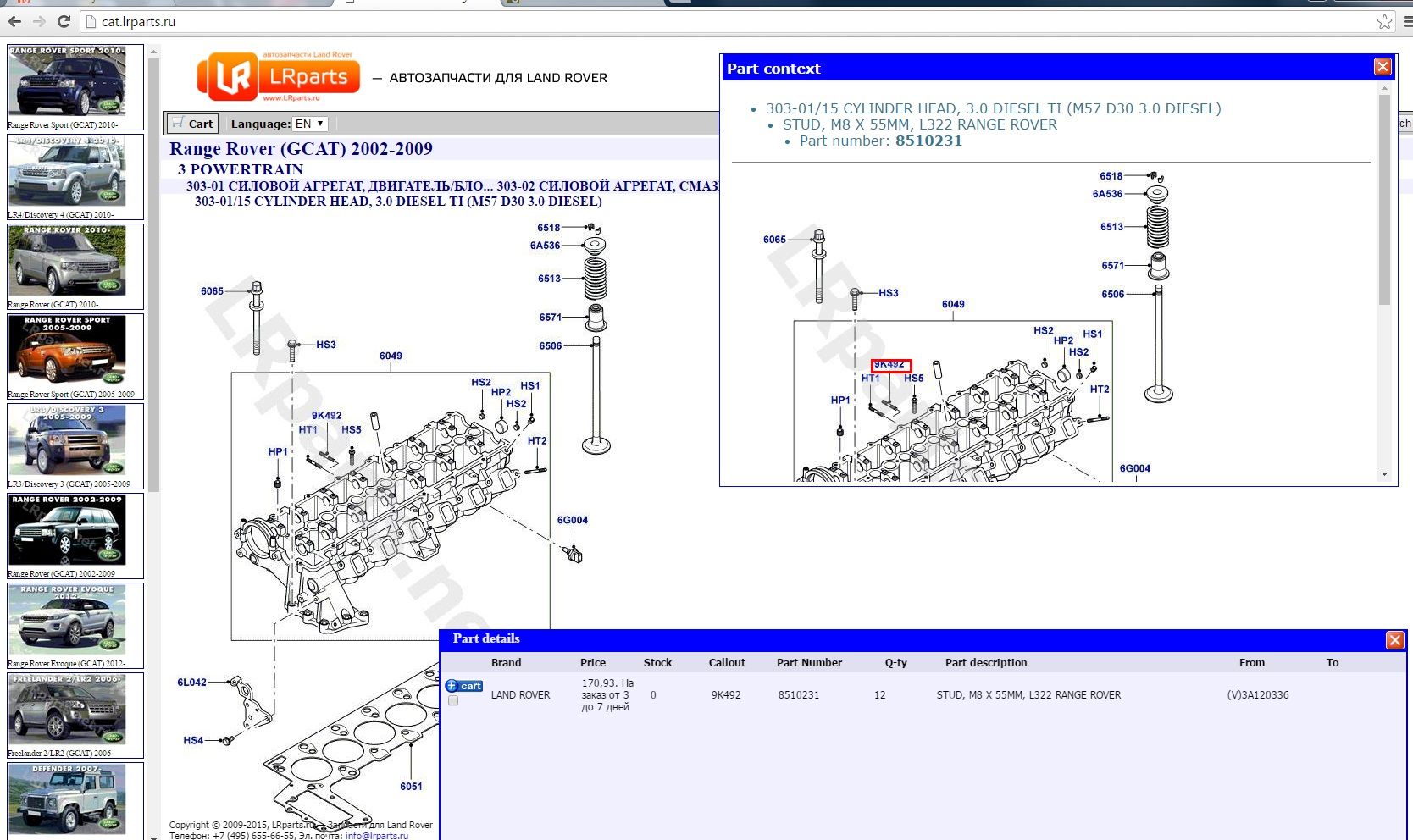Viewport: 1413px width, 840px height.
Task: Select callout 6G004 in main diagram
Action: pyautogui.click(x=572, y=520)
